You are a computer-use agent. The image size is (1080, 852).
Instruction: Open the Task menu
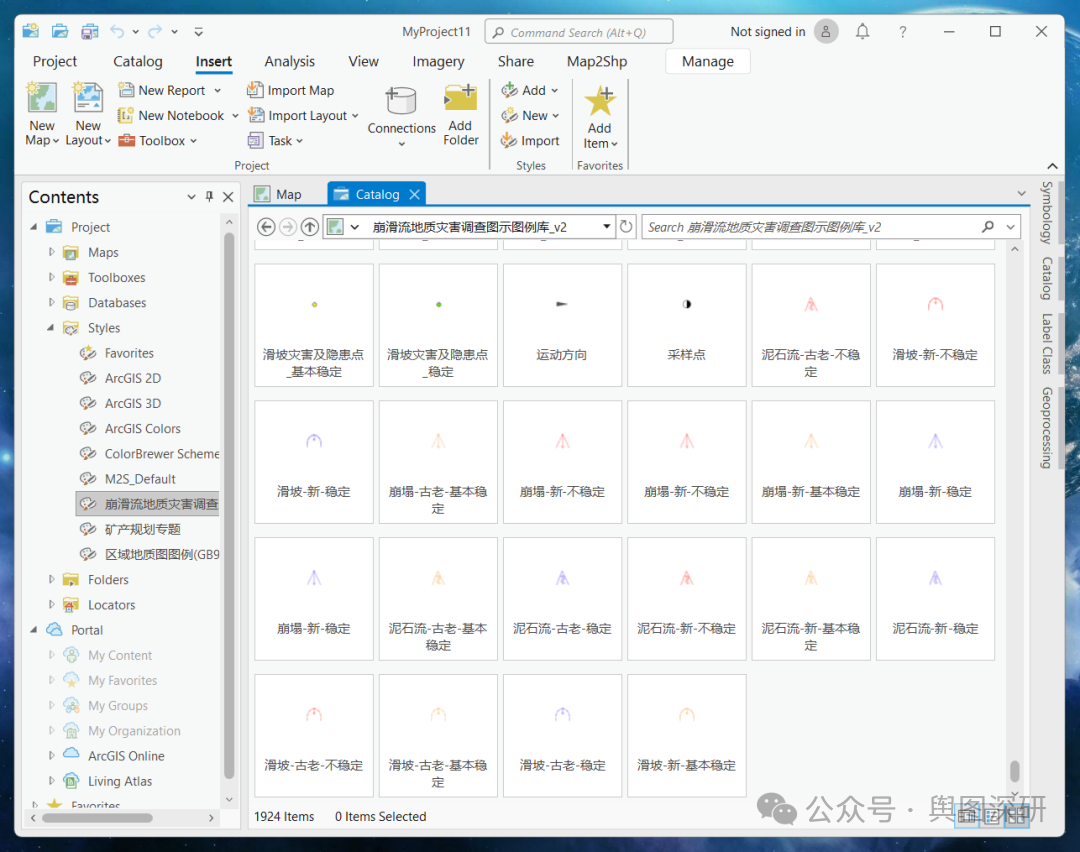[276, 141]
